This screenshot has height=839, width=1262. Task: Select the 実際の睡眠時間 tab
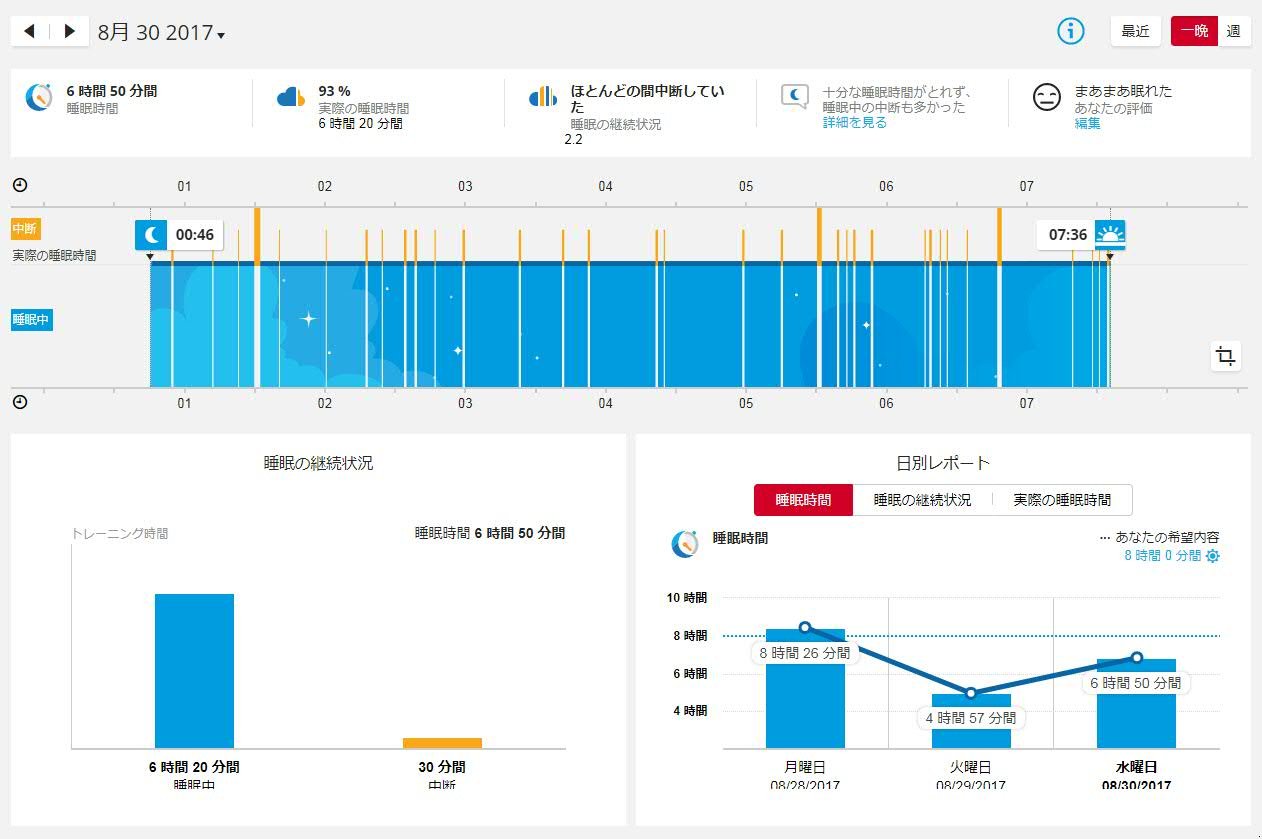tap(1062, 500)
